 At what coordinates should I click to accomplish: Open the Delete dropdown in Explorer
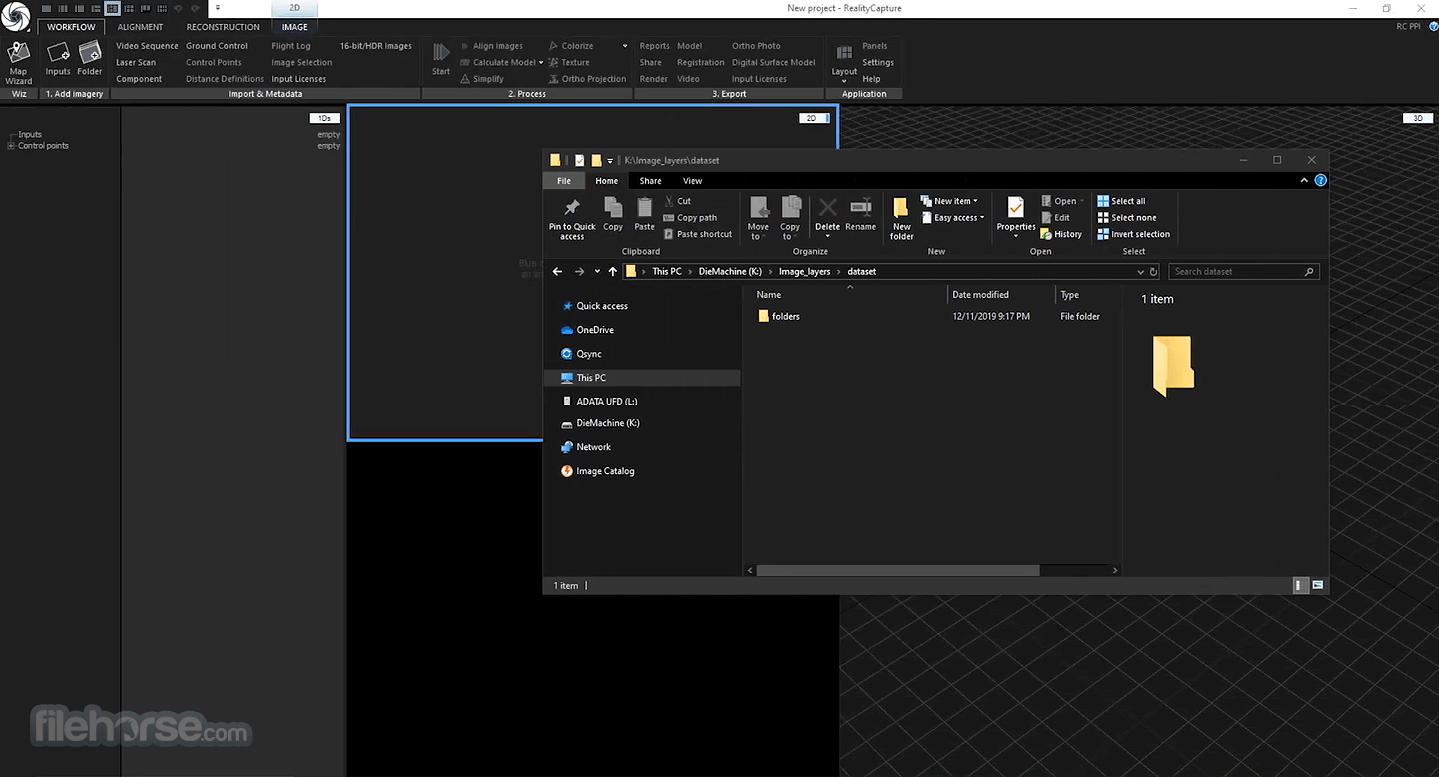[827, 236]
